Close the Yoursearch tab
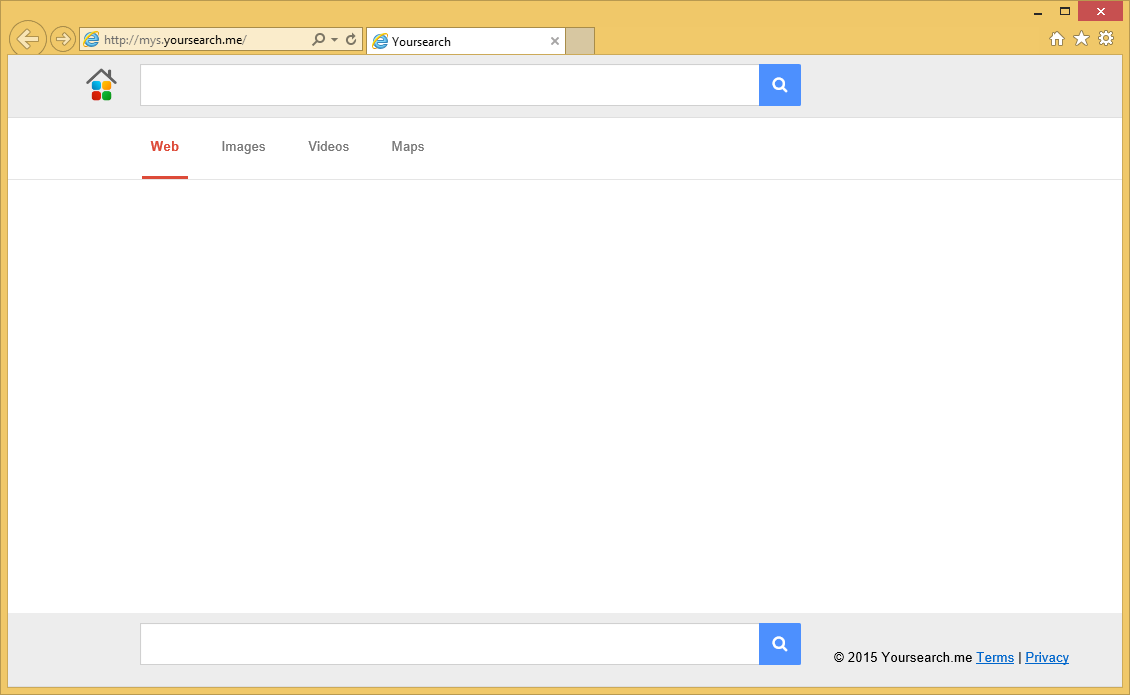 click(x=555, y=41)
